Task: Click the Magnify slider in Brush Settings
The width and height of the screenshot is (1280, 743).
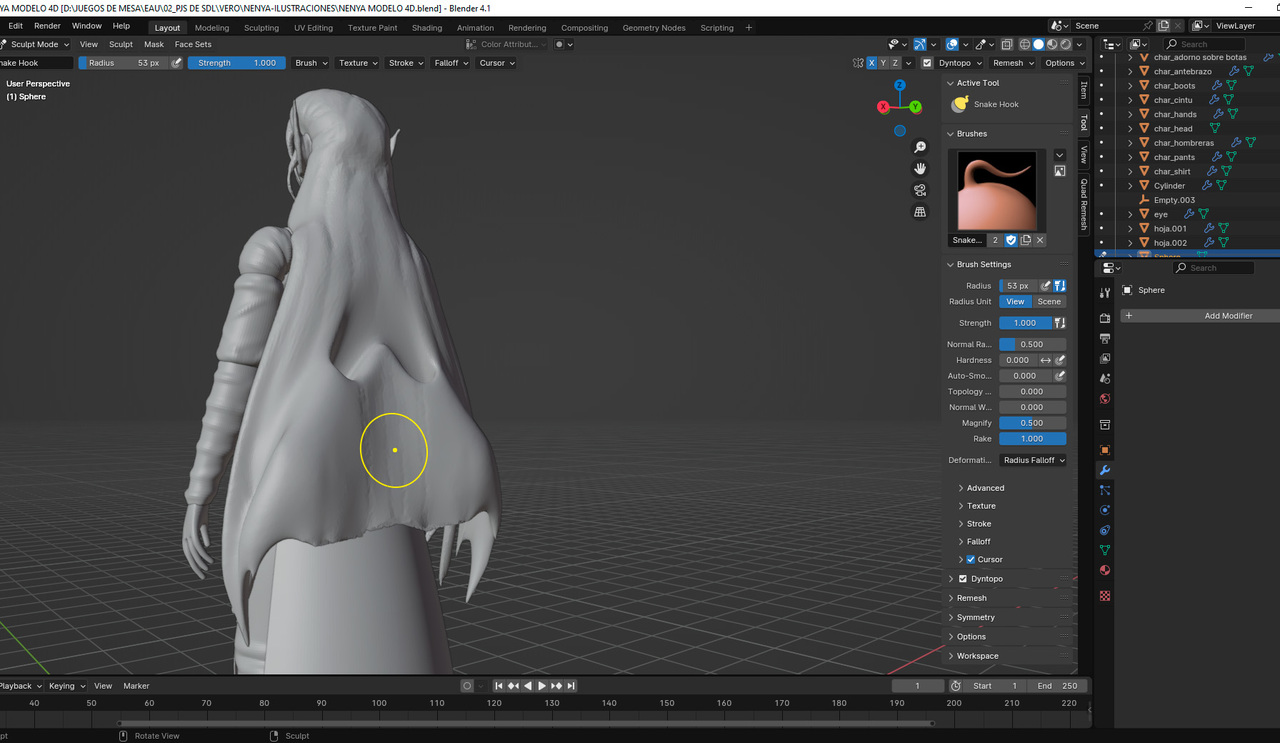Action: click(x=1032, y=423)
